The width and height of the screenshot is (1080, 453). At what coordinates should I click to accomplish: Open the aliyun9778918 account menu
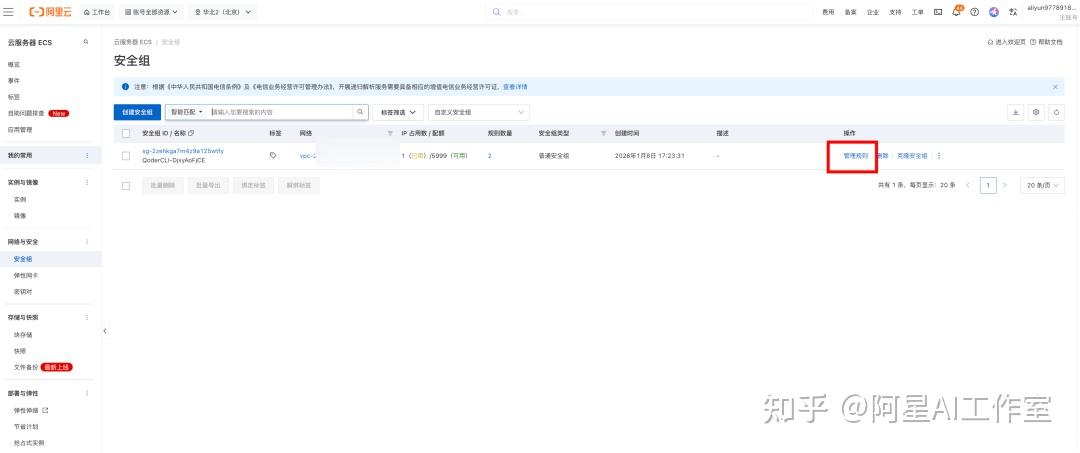(1051, 11)
